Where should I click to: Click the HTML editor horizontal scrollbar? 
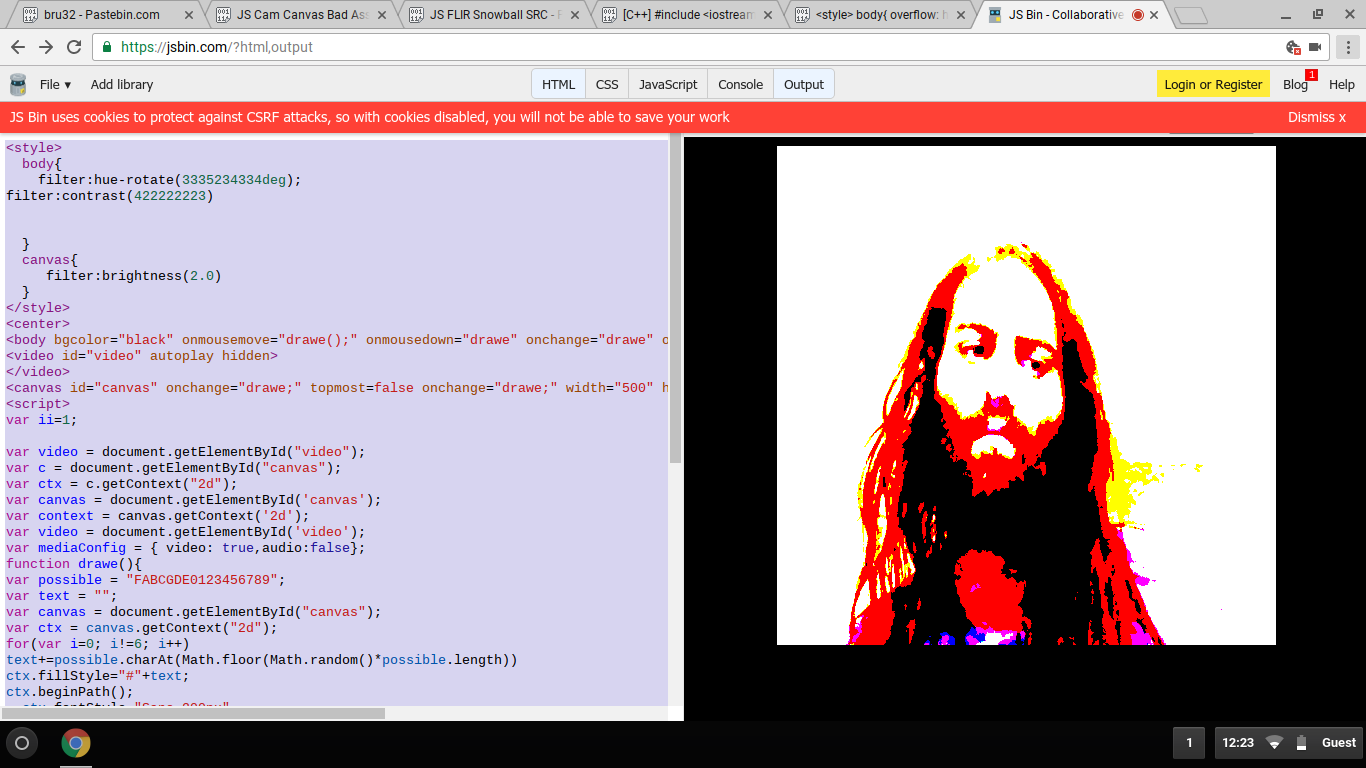pos(194,713)
